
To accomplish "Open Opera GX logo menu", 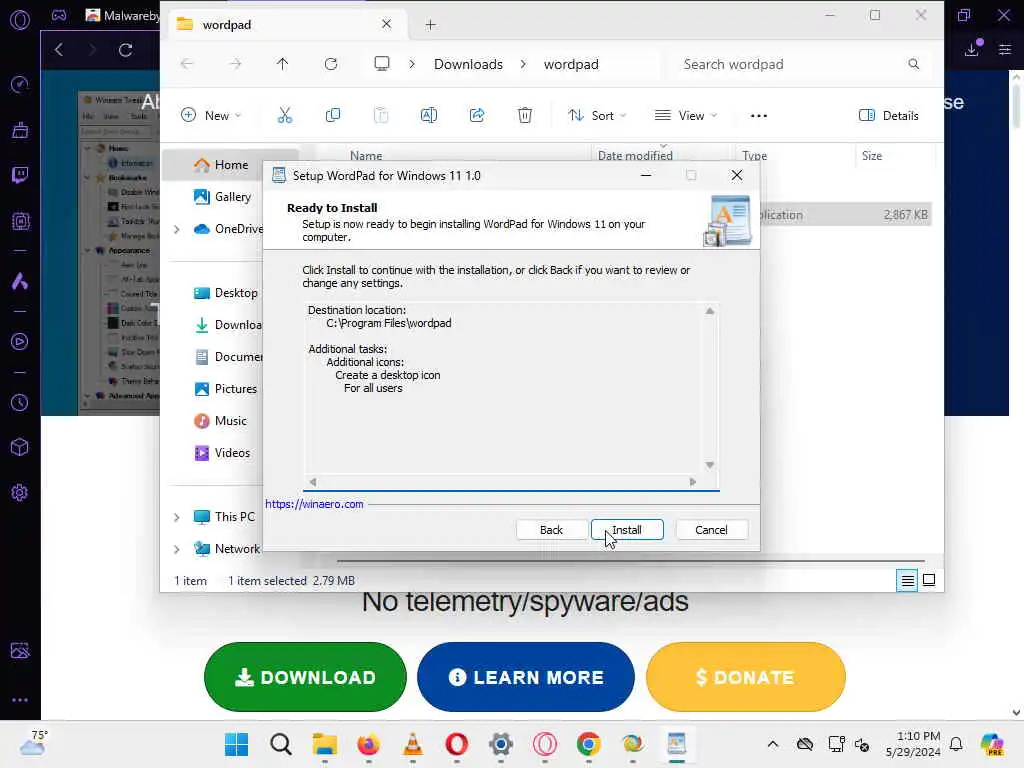I will tap(20, 20).
